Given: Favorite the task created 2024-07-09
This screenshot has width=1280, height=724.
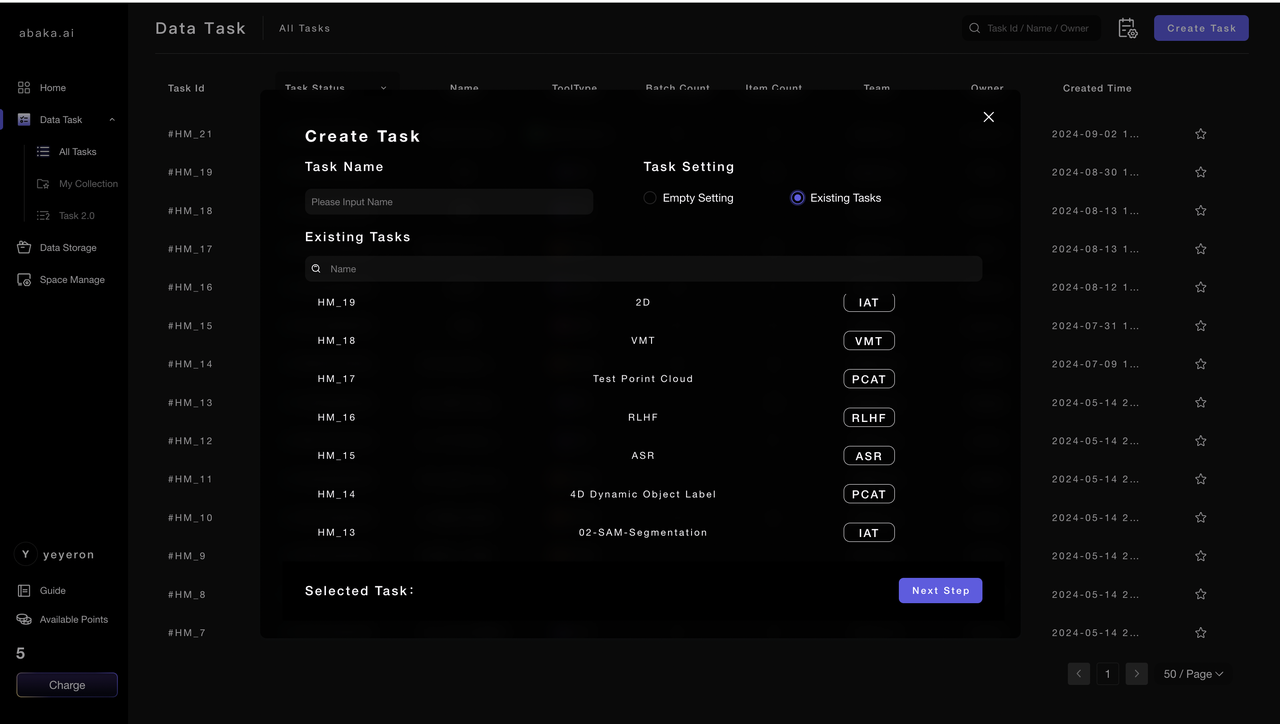Looking at the screenshot, I should click(x=1200, y=364).
